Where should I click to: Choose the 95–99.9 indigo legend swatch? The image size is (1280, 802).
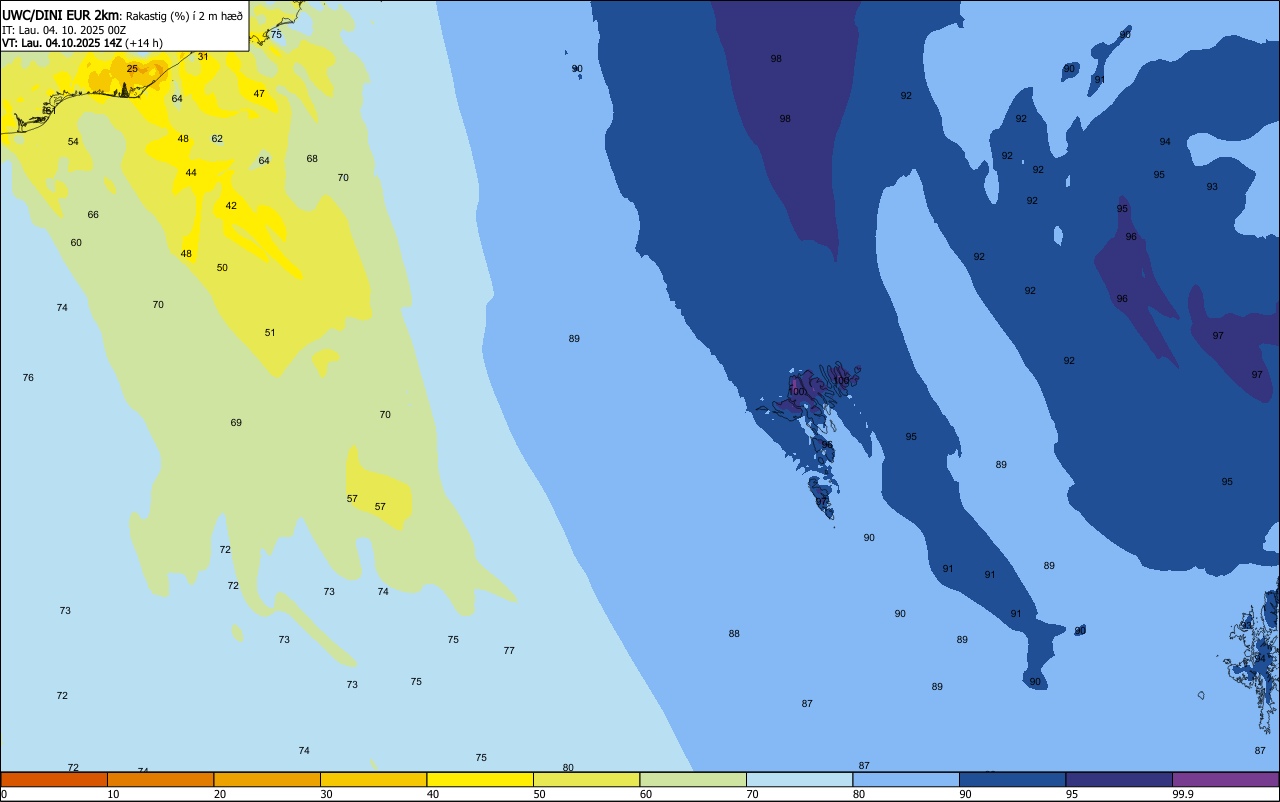[x=1119, y=779]
